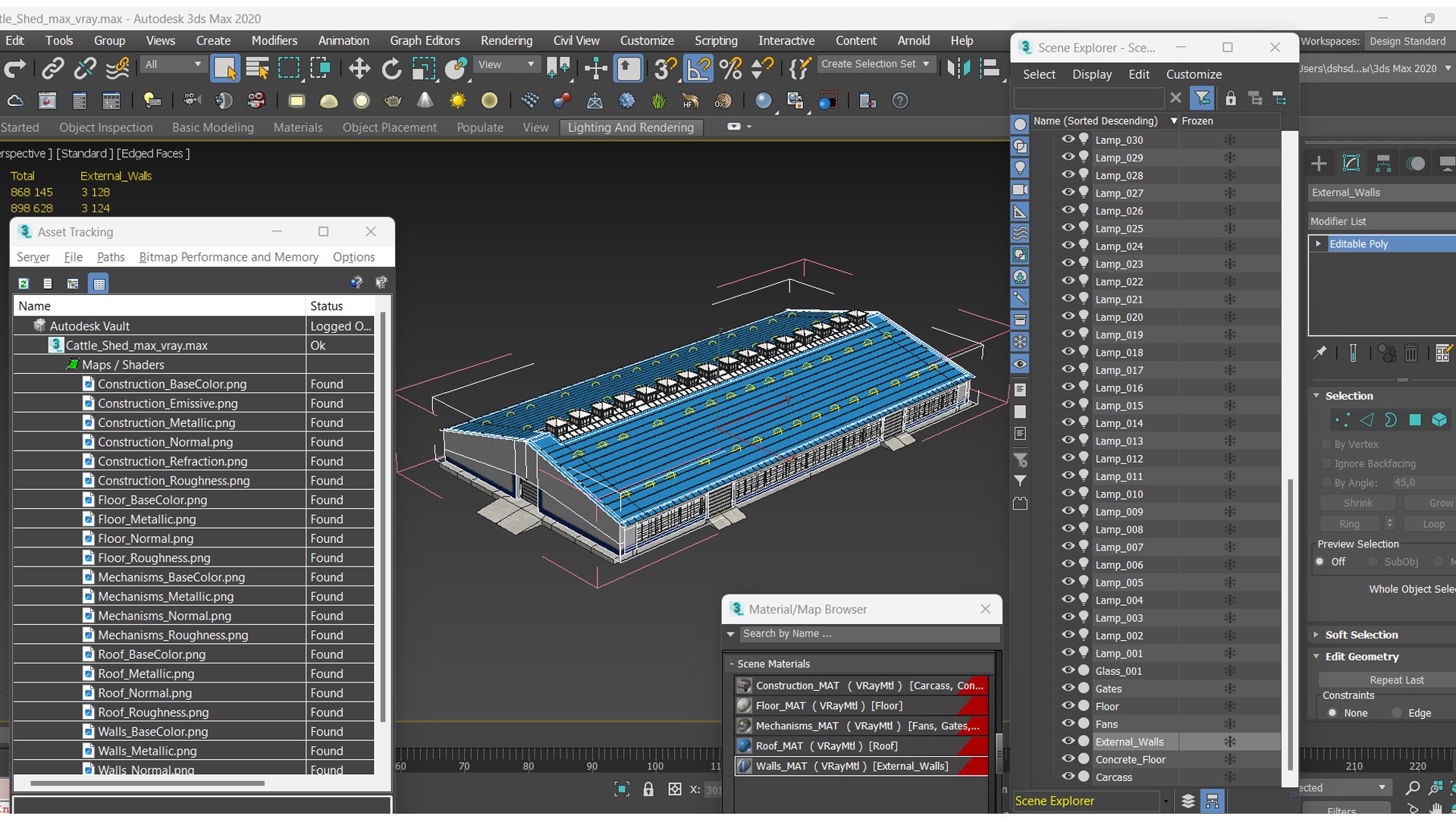Screen dimensions: 1456x819
Task: Select the Off preview selection radio button
Action: (x=1320, y=562)
